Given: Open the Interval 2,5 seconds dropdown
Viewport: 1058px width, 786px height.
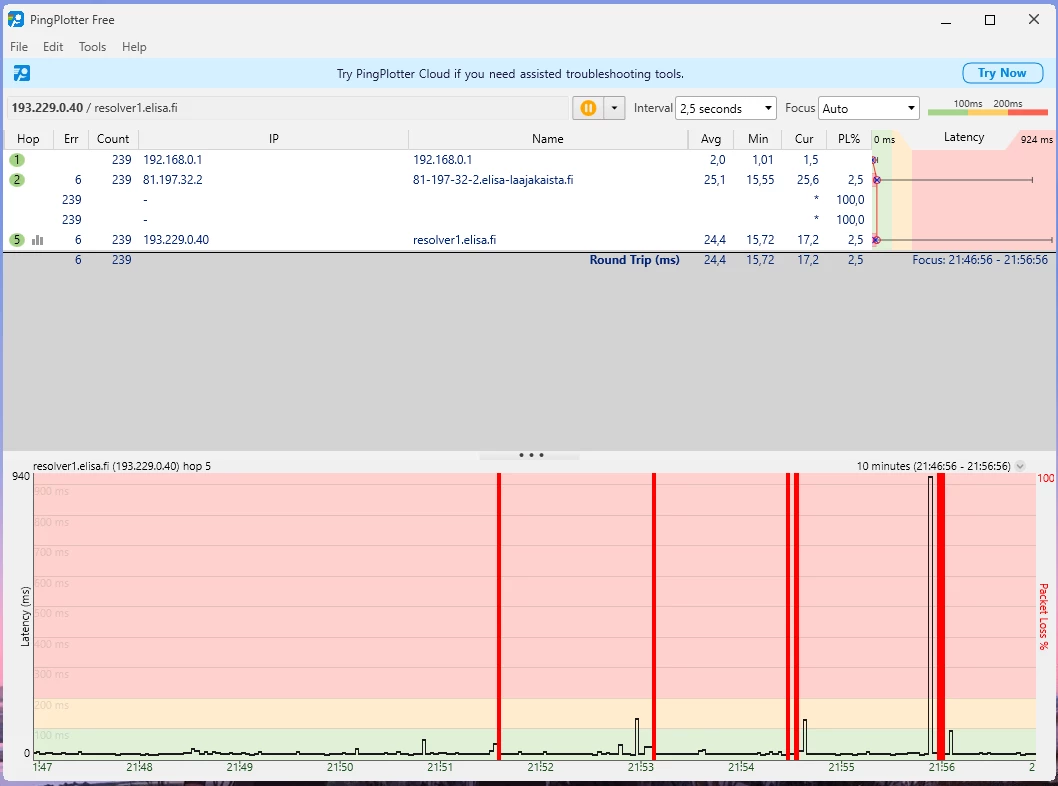Looking at the screenshot, I should point(726,108).
